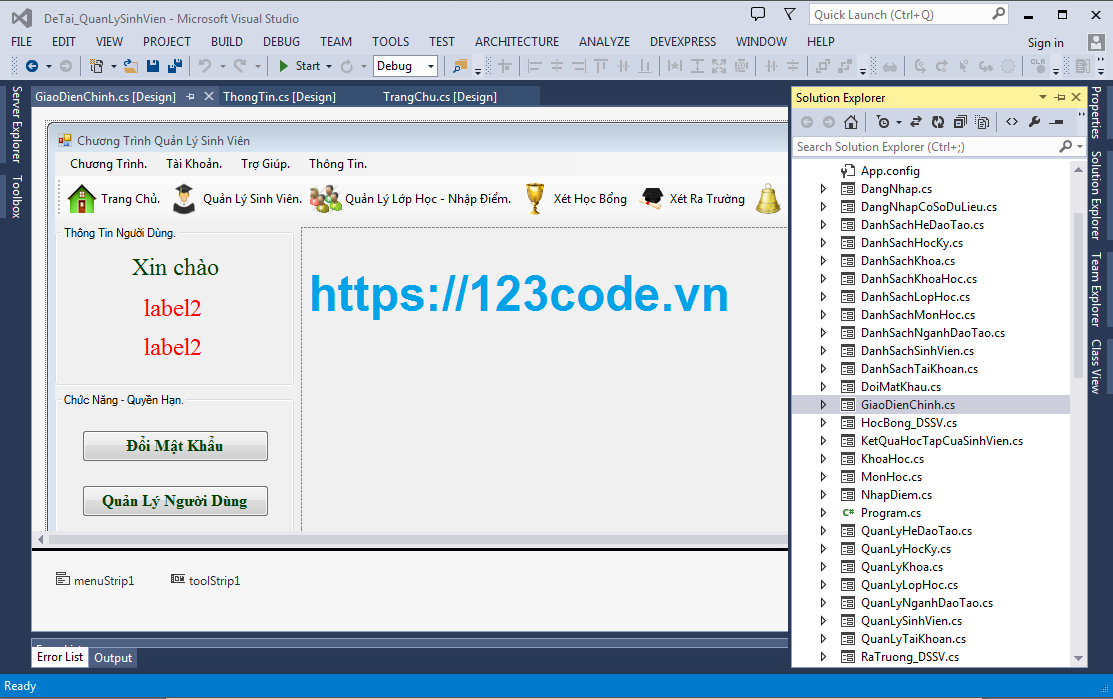Screen dimensions: 1113x699
Task: Click the Save icon in the main toolbar
Action: pyautogui.click(x=152, y=66)
